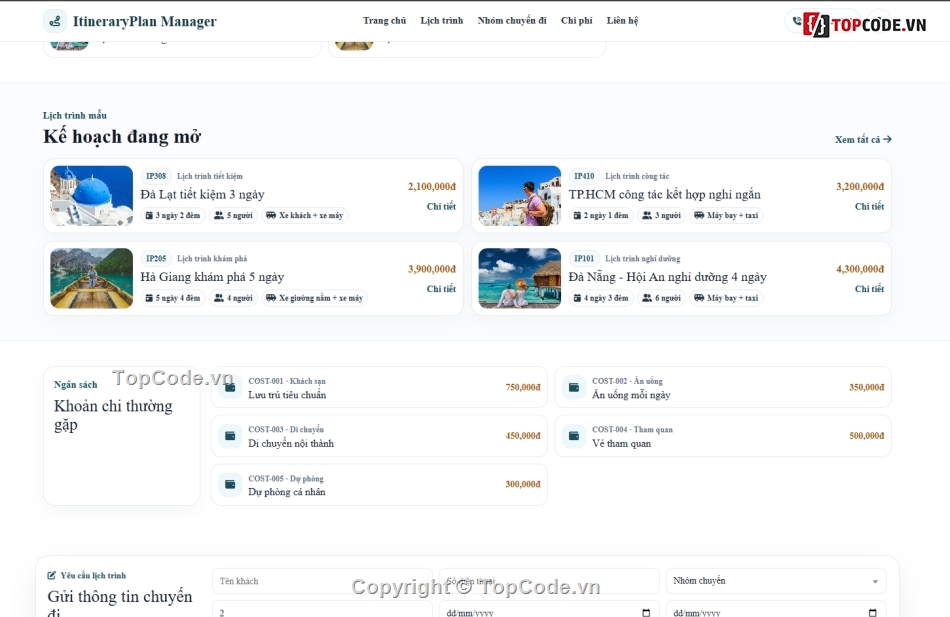The image size is (950, 617).
Task: Open the Liên hệ menu item
Action: (622, 21)
